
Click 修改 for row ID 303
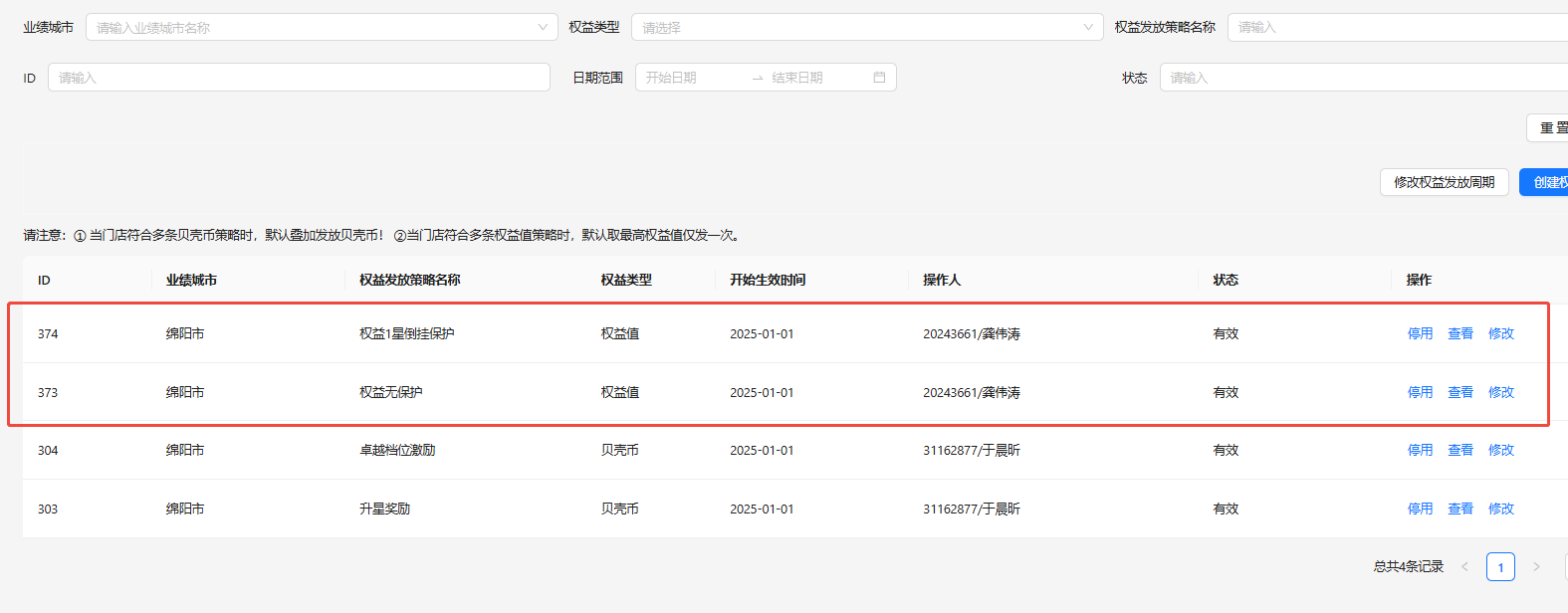point(1500,510)
